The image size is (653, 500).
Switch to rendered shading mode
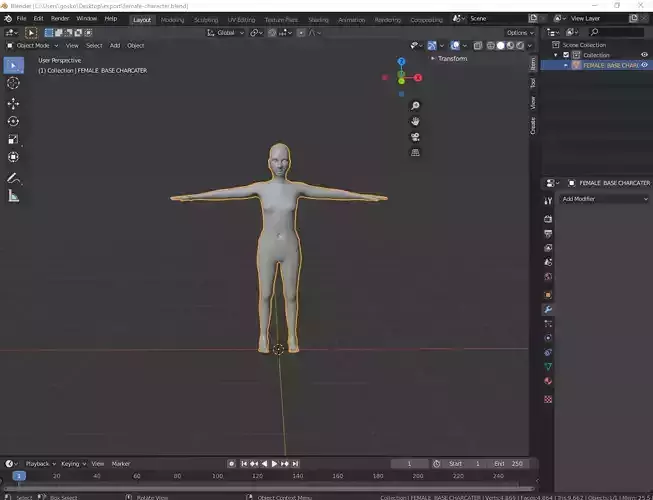tap(520, 46)
